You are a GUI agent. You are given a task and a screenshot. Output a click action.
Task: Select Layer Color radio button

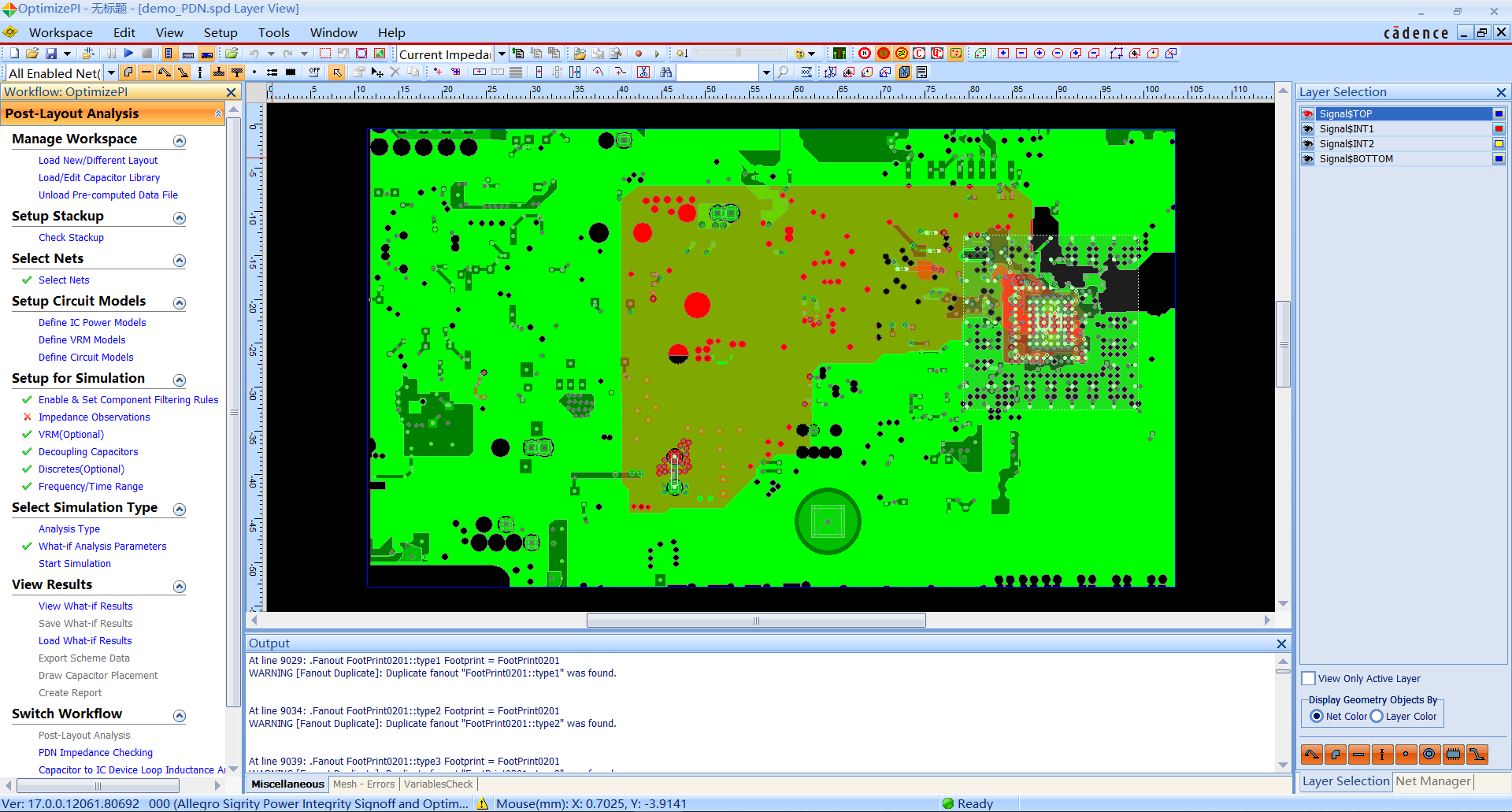pyautogui.click(x=1377, y=717)
